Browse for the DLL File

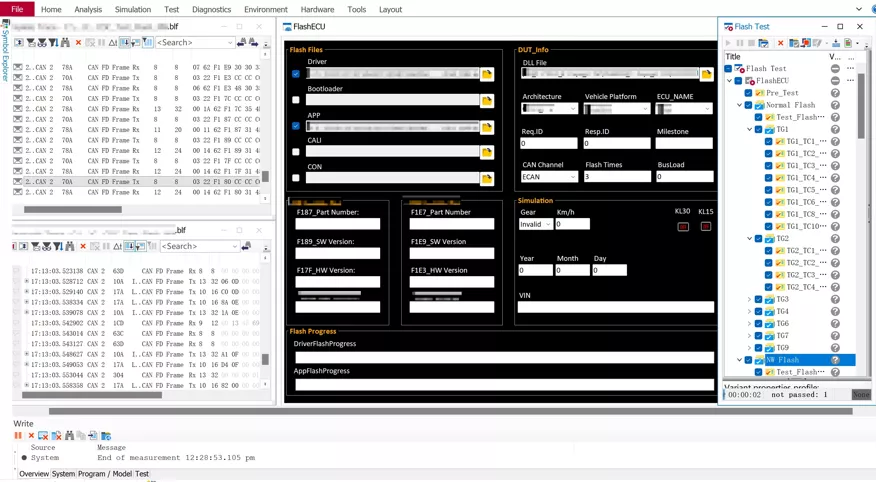pyautogui.click(x=706, y=74)
